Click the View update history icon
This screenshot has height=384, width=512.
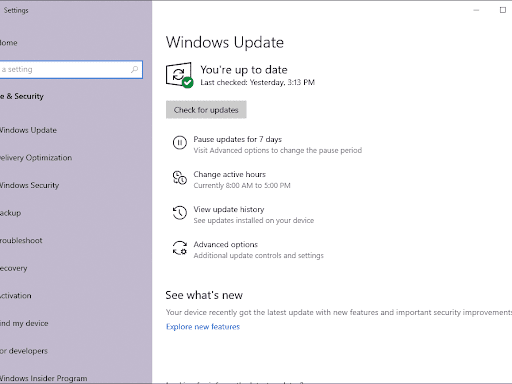(x=180, y=213)
